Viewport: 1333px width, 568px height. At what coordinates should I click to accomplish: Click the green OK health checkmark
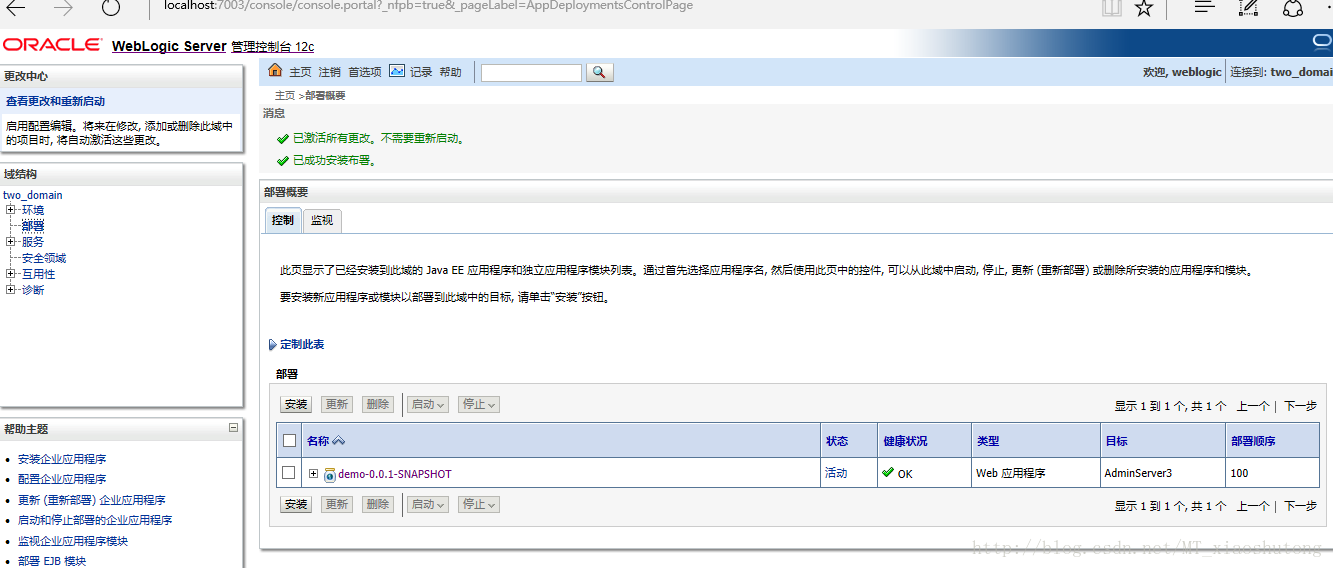pos(888,473)
